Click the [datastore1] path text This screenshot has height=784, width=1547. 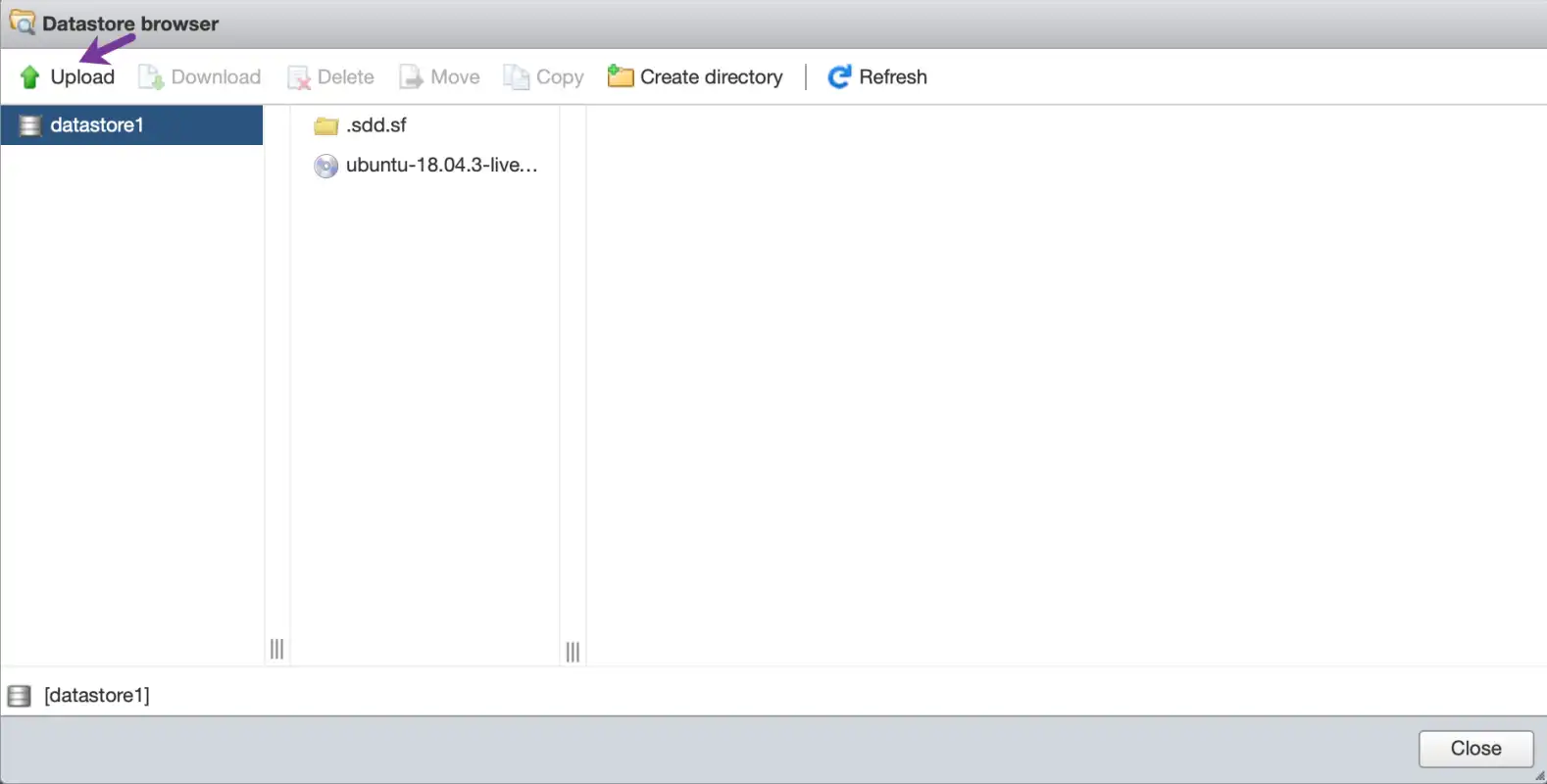click(97, 695)
